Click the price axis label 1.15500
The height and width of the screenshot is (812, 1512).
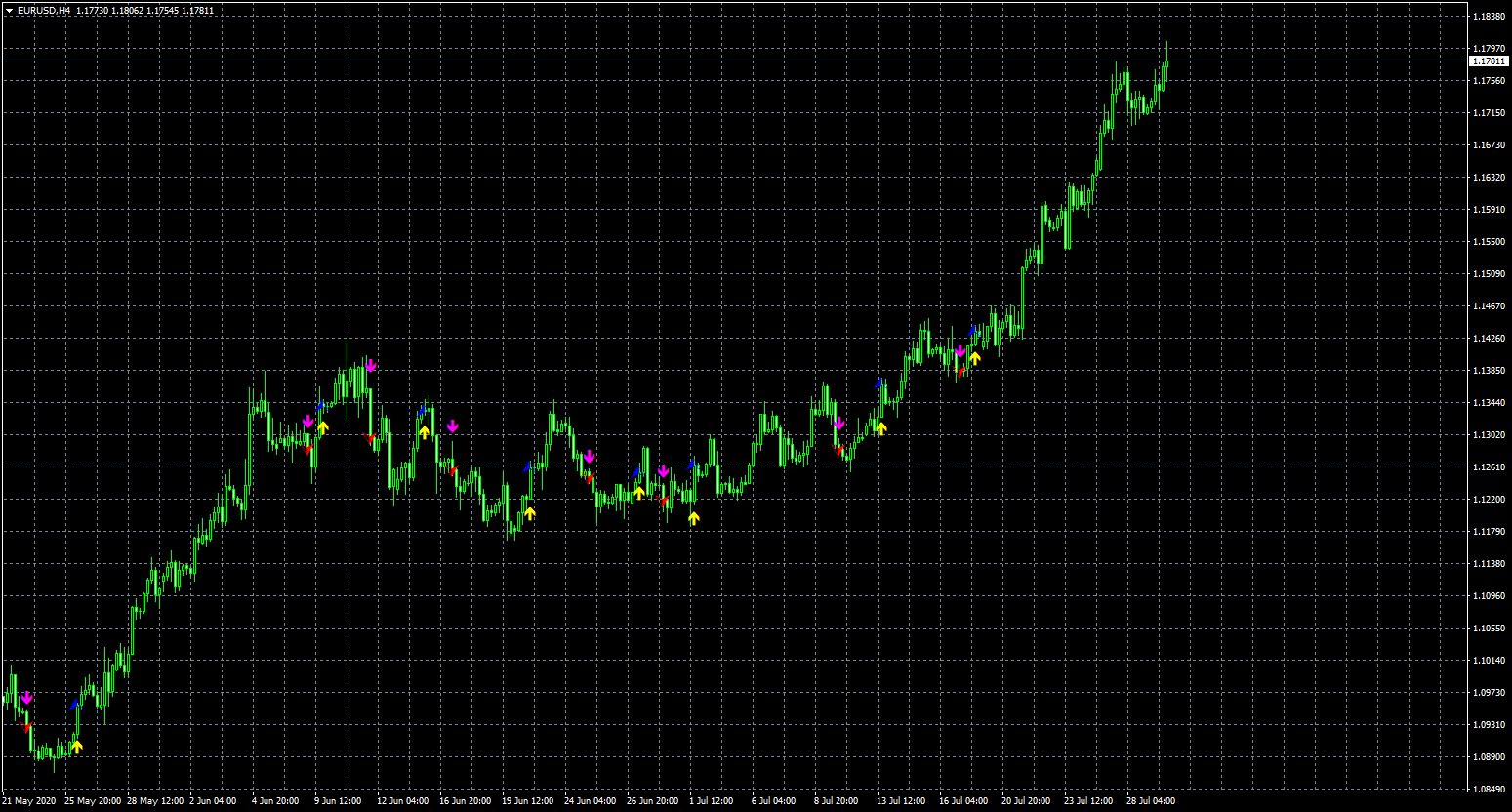click(x=1489, y=242)
